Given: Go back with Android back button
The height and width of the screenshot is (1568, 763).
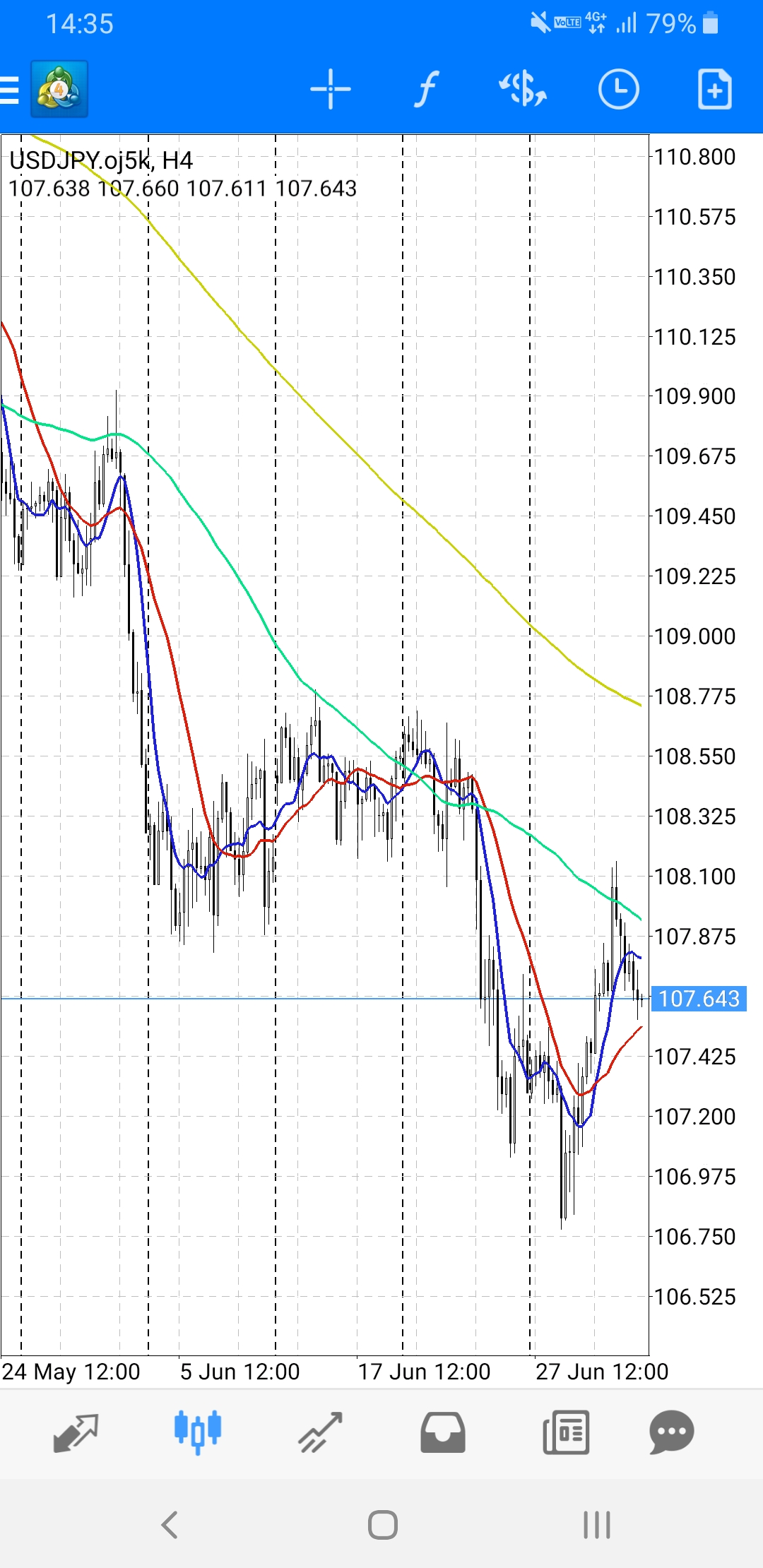Looking at the screenshot, I should pyautogui.click(x=170, y=1525).
